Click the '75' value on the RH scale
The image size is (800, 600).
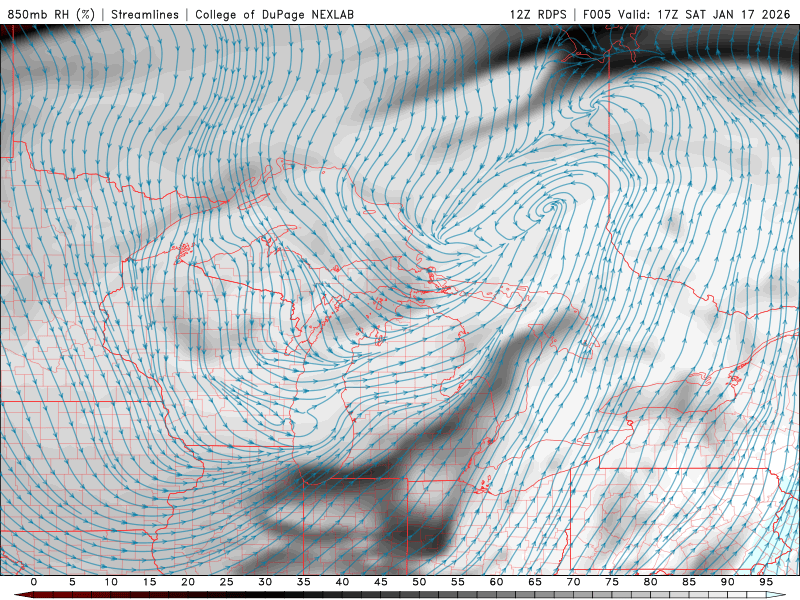[x=612, y=582]
